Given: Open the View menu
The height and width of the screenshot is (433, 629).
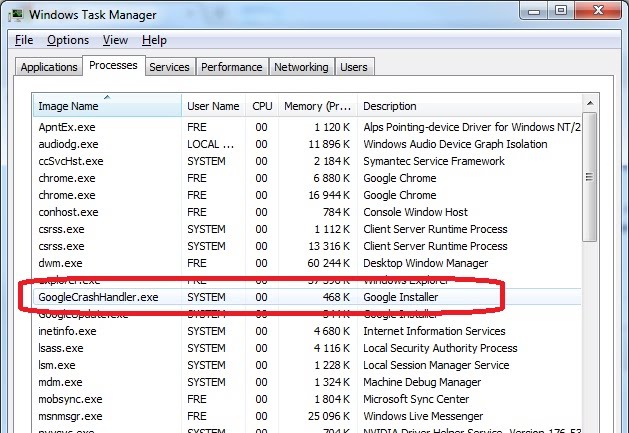Looking at the screenshot, I should click(115, 40).
